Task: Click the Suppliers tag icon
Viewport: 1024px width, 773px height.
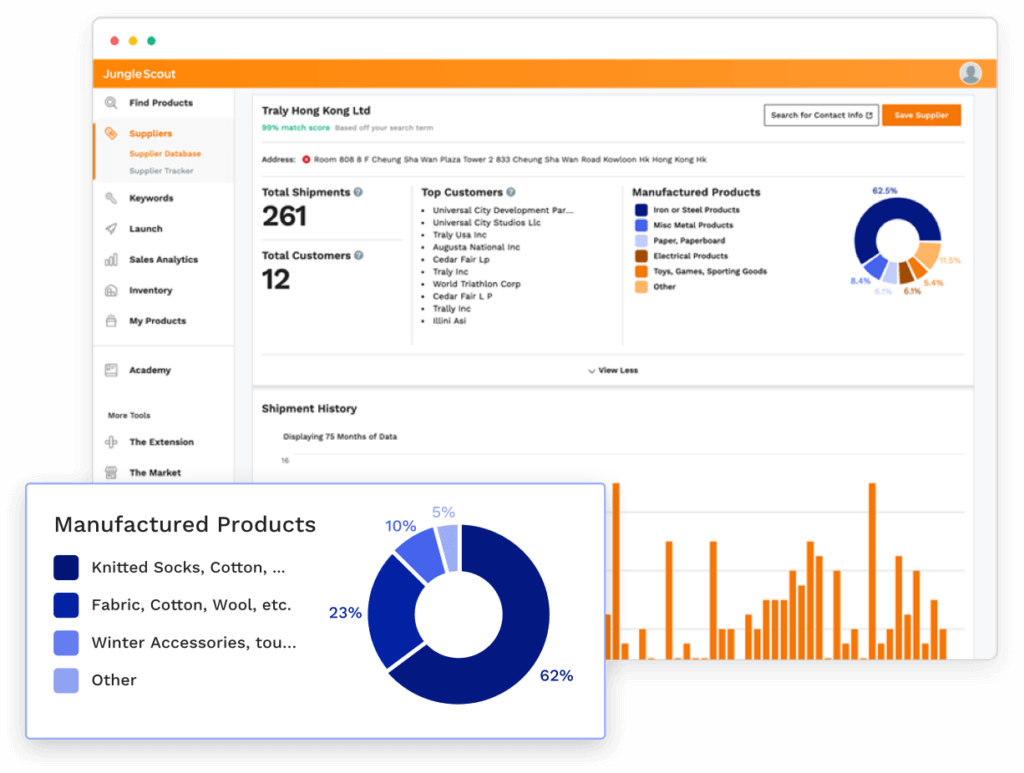Action: pos(111,133)
